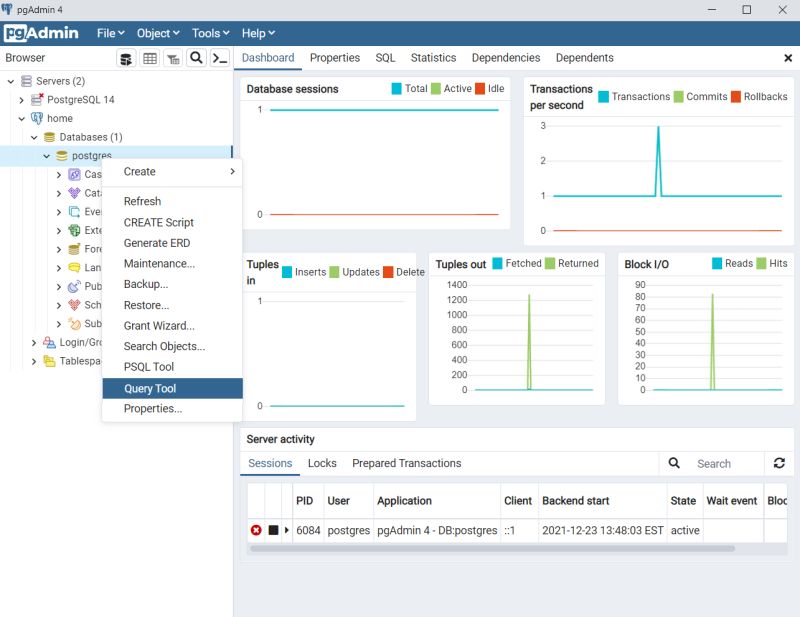The height and width of the screenshot is (617, 800).
Task: Click PostgreSQL 14 disconnected server icon
Action: tap(37, 100)
